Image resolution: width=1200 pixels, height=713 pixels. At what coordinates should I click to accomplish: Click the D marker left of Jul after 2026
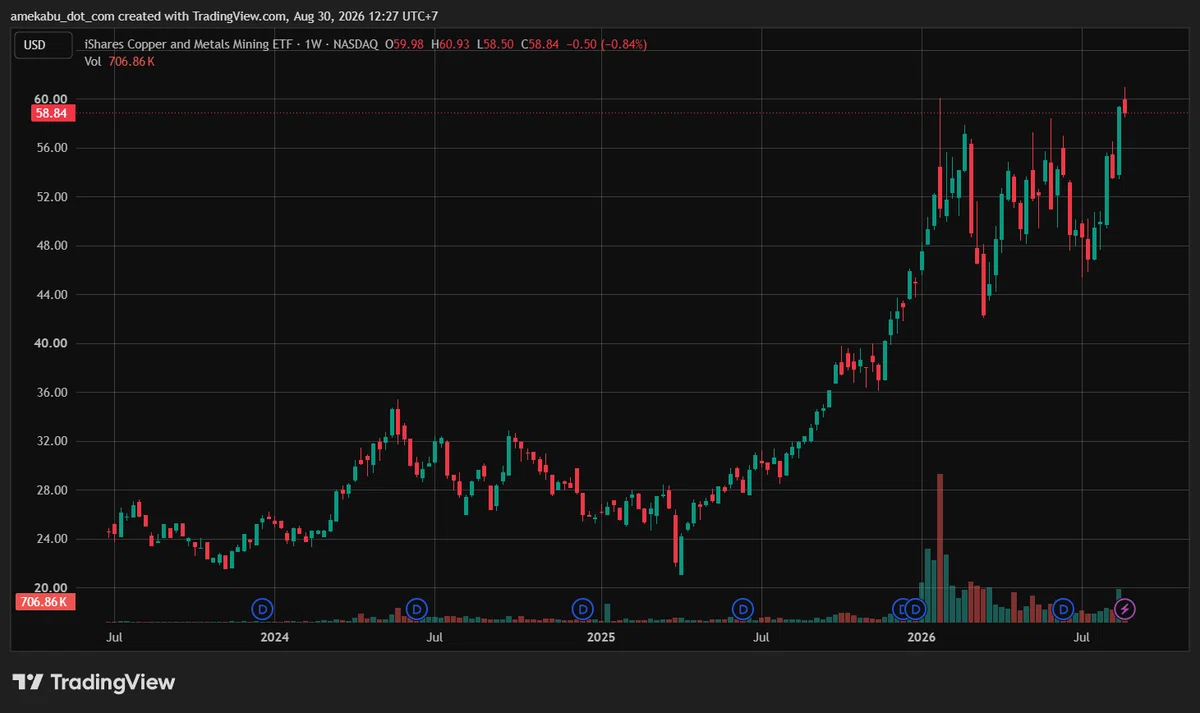pyautogui.click(x=1063, y=608)
